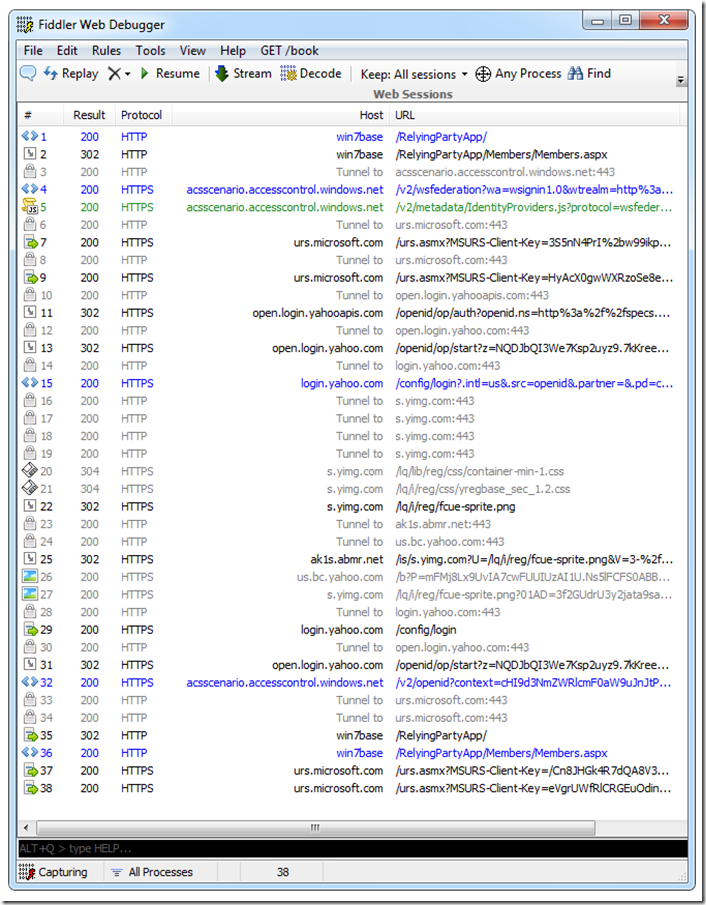This screenshot has width=706, height=905.
Task: Select session 2 redirect icon
Action: pos(29,154)
